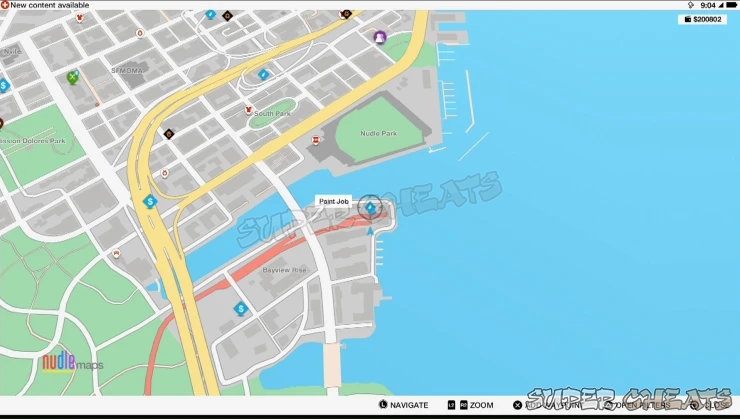The image size is (740, 419).
Task: Click the OPEN FILTERS prompt
Action: click(642, 405)
